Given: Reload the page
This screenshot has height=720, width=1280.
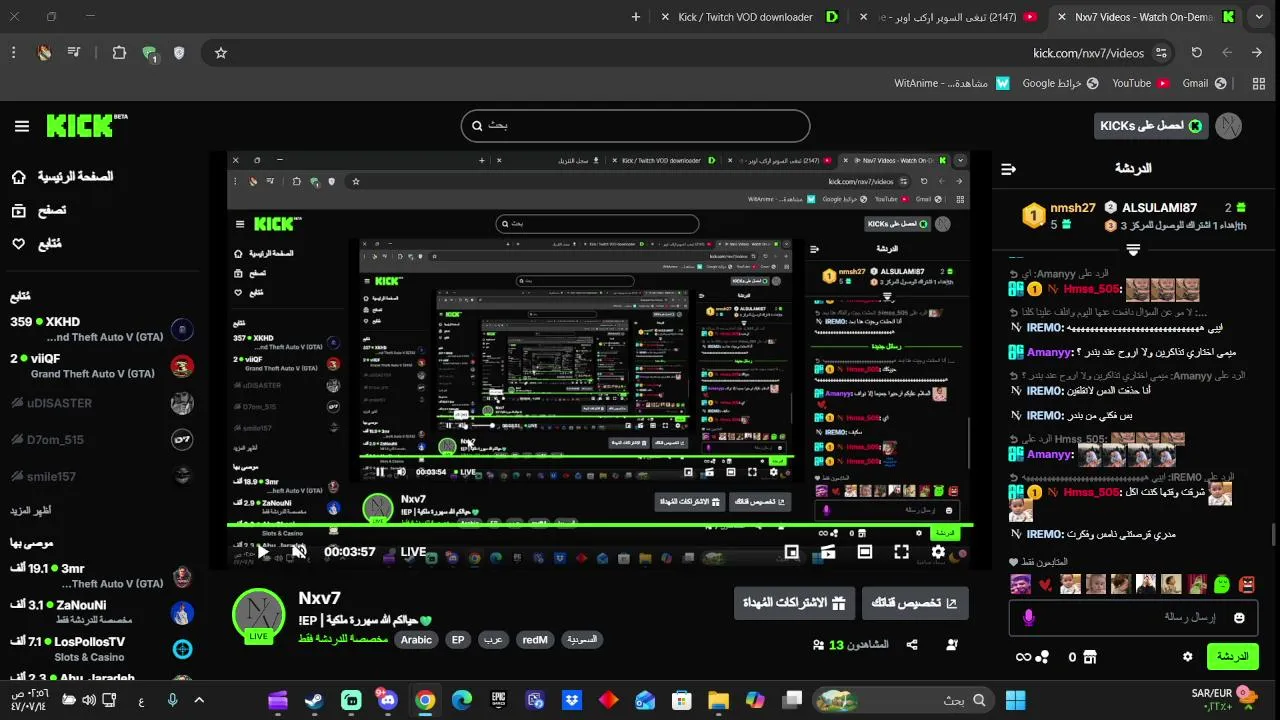Looking at the screenshot, I should (x=1197, y=53).
